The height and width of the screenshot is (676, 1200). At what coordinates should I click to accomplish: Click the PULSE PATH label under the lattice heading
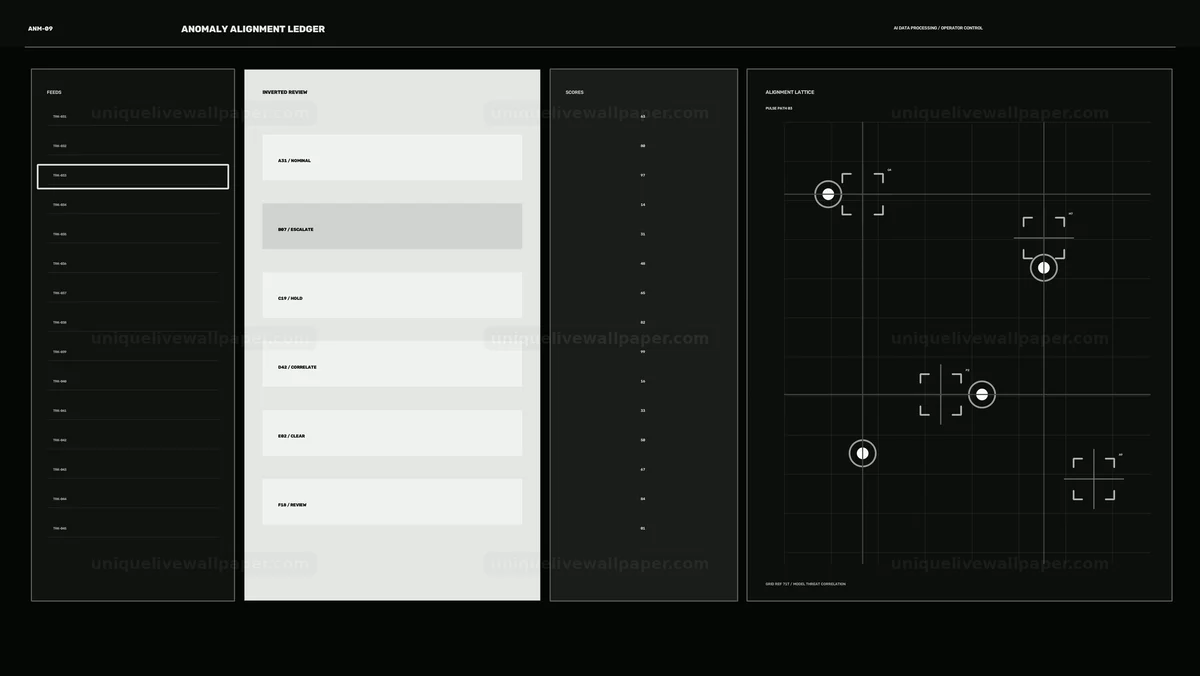pyautogui.click(x=779, y=108)
